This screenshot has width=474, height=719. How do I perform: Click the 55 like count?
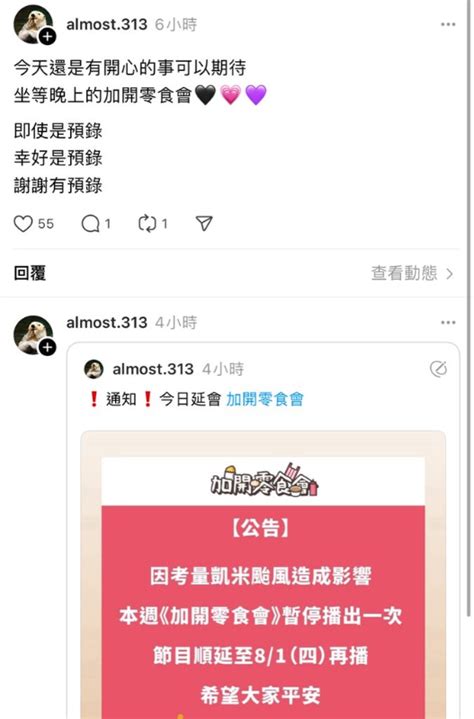(x=46, y=224)
